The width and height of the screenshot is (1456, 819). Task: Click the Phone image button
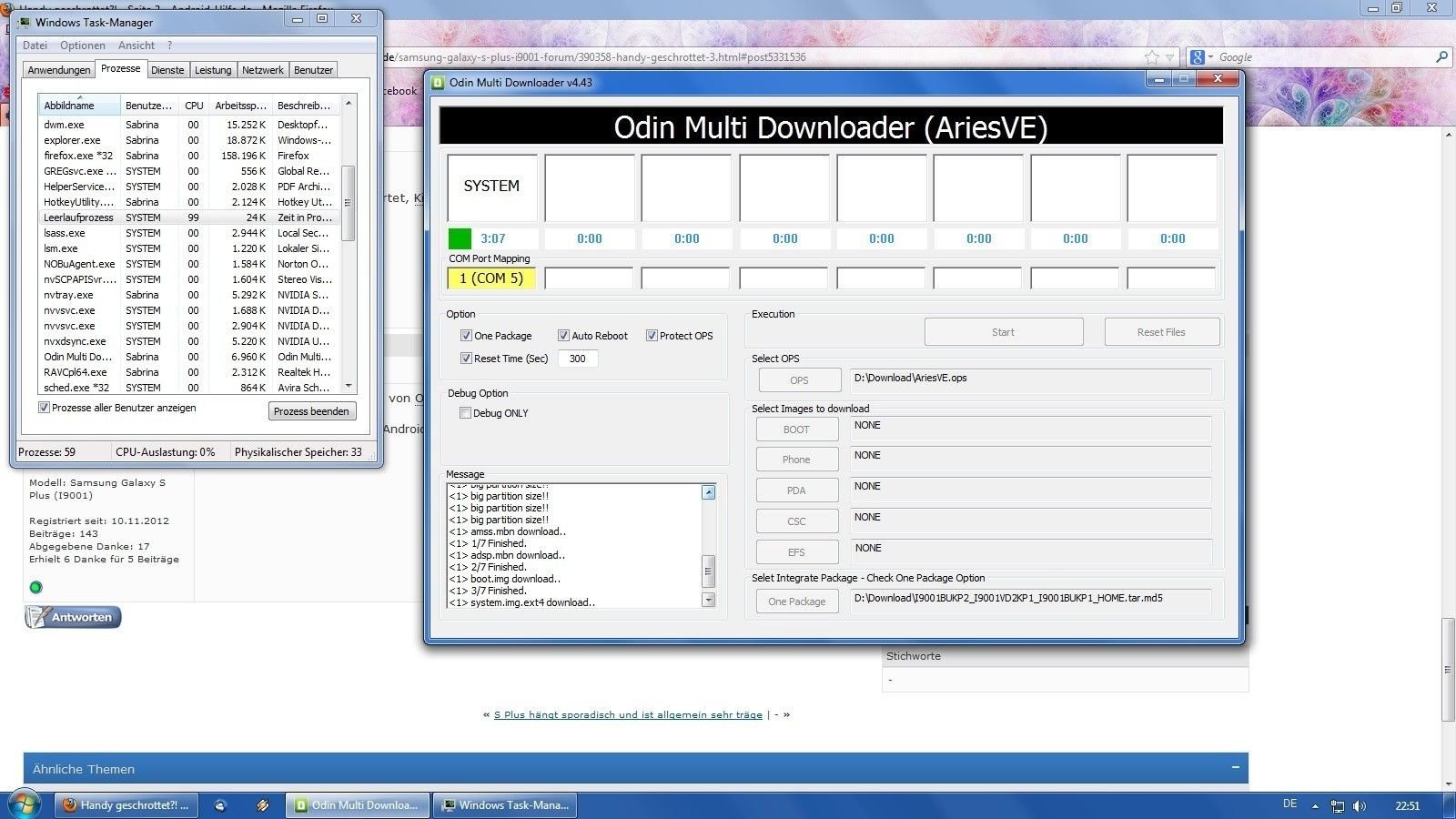tap(796, 460)
